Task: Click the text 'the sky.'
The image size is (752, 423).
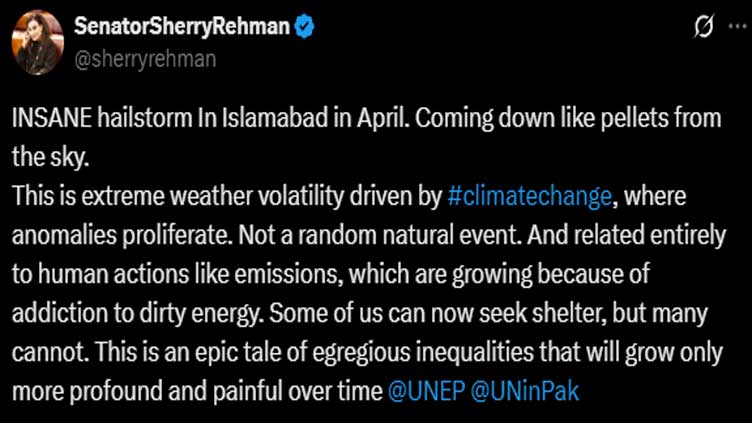Action: point(50,157)
